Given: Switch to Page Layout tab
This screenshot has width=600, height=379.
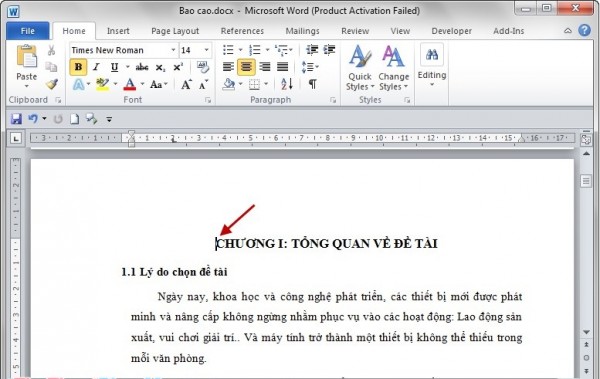Looking at the screenshot, I should (175, 31).
